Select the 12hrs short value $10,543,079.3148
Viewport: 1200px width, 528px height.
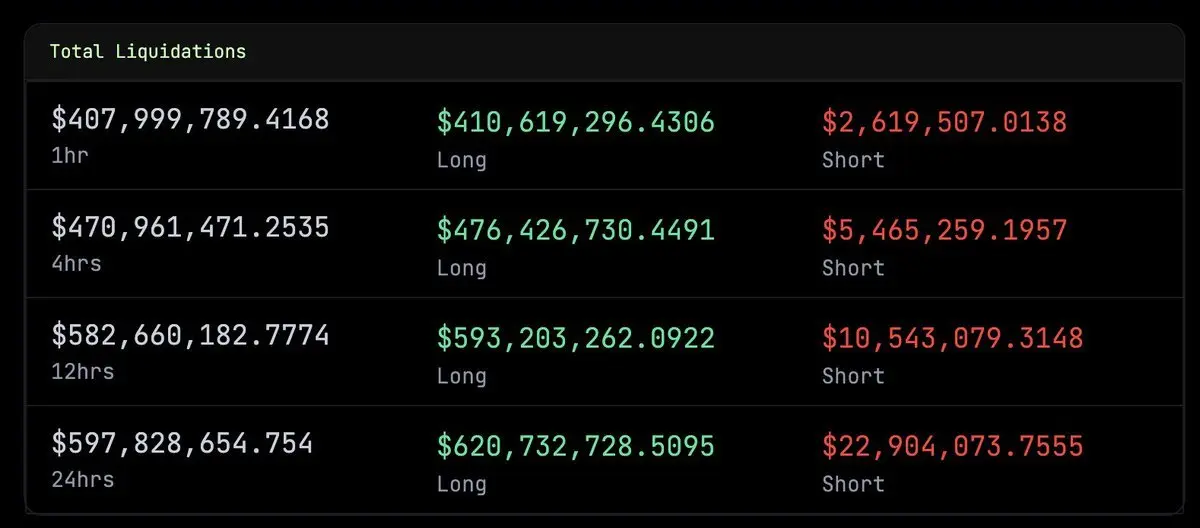tap(953, 339)
